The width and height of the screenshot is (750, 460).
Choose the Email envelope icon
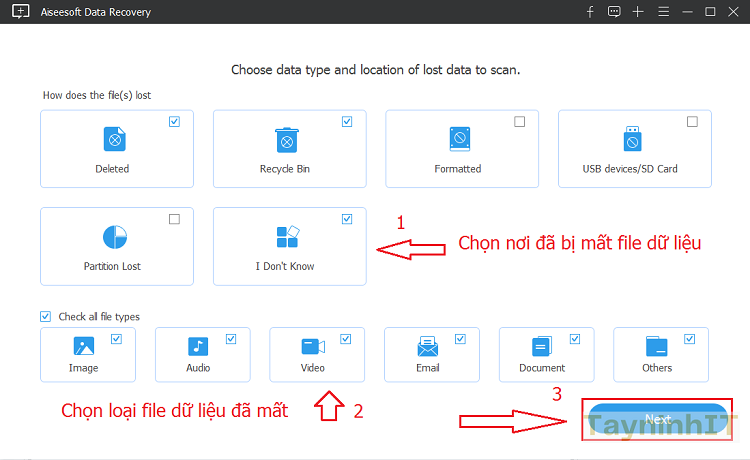tap(428, 346)
